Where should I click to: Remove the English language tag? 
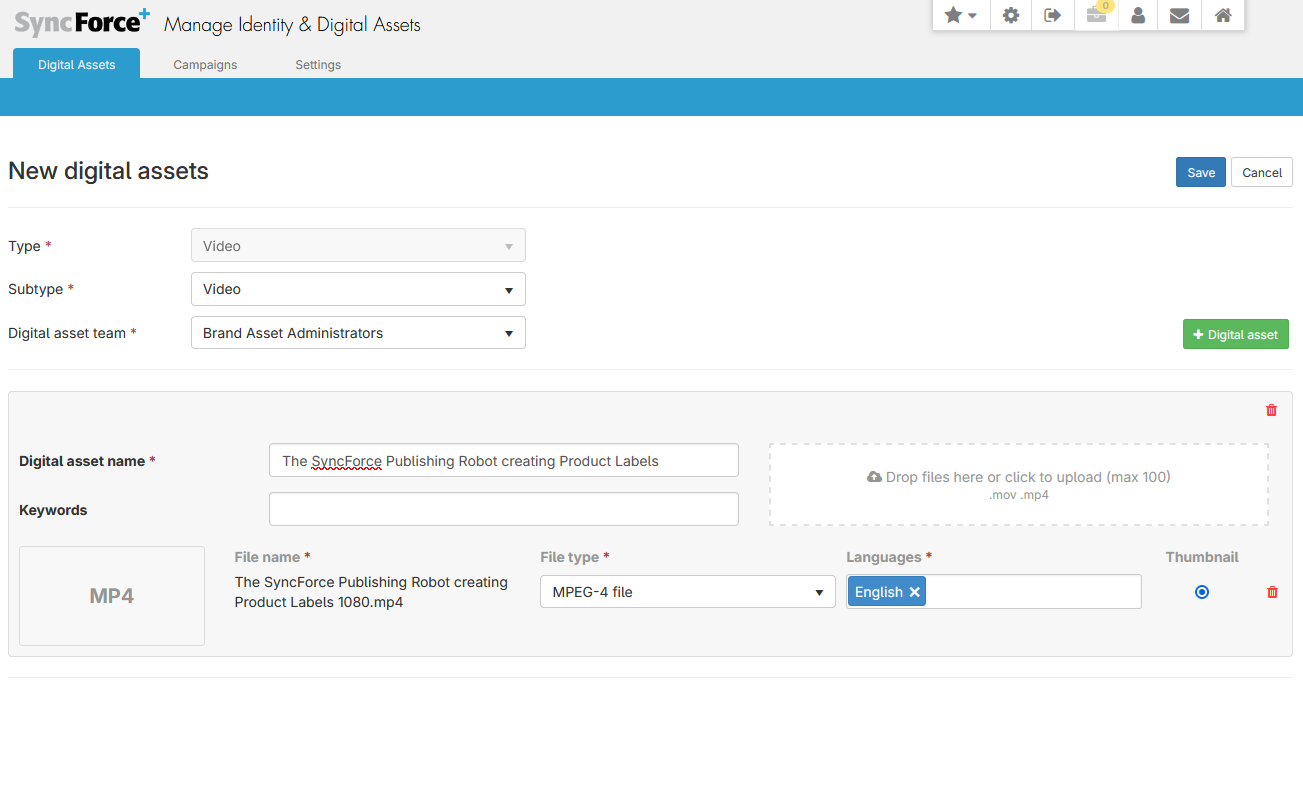click(x=914, y=592)
